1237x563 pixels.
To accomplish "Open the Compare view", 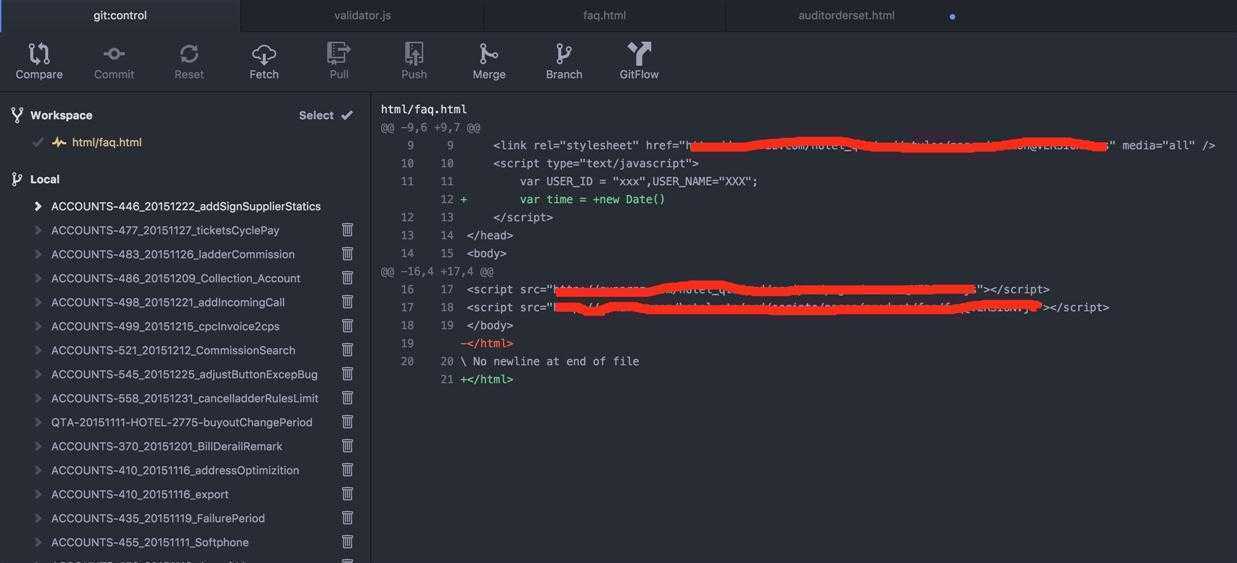I will pos(39,61).
